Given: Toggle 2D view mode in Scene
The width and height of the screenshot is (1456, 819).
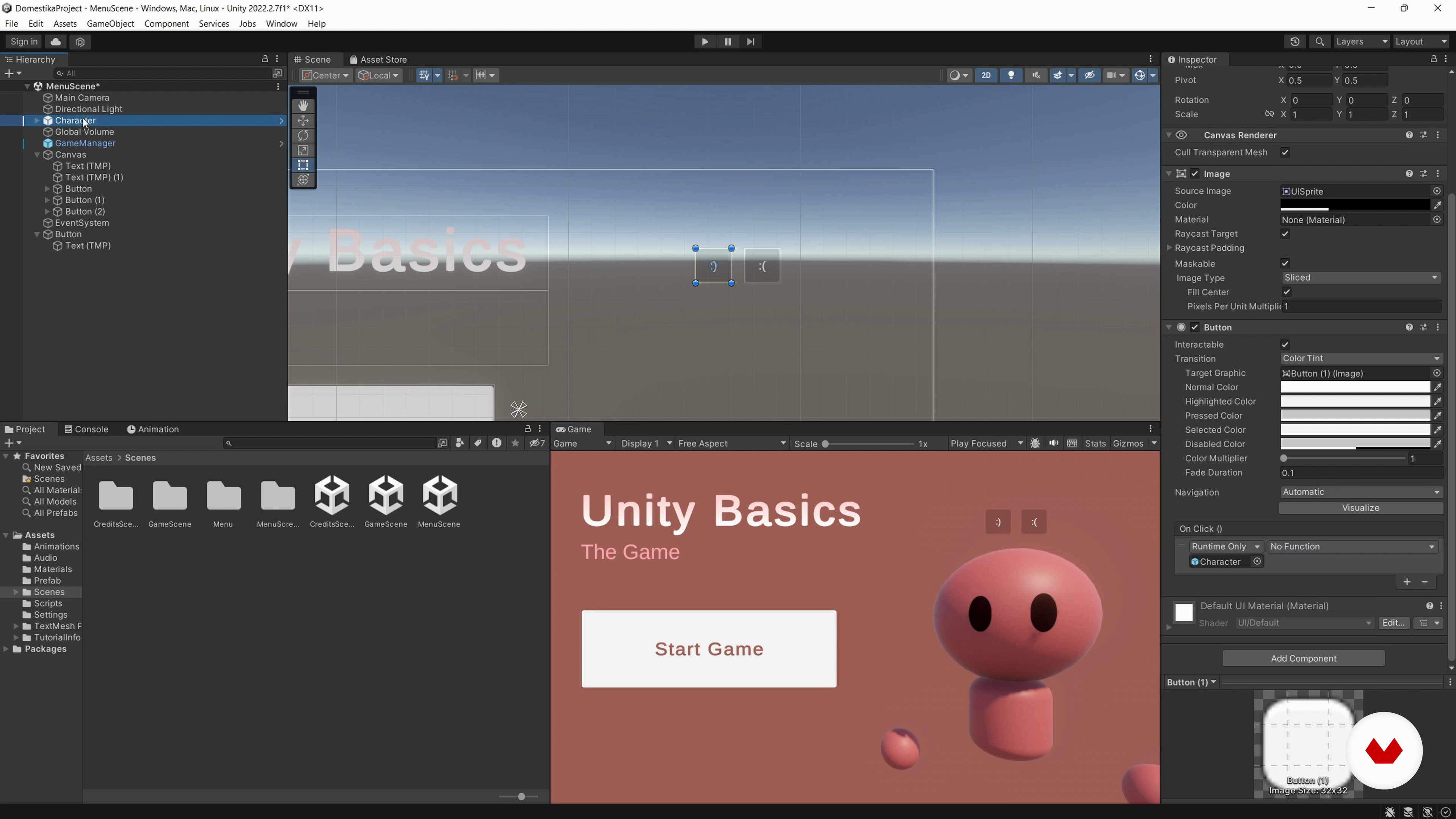Looking at the screenshot, I should click(986, 75).
